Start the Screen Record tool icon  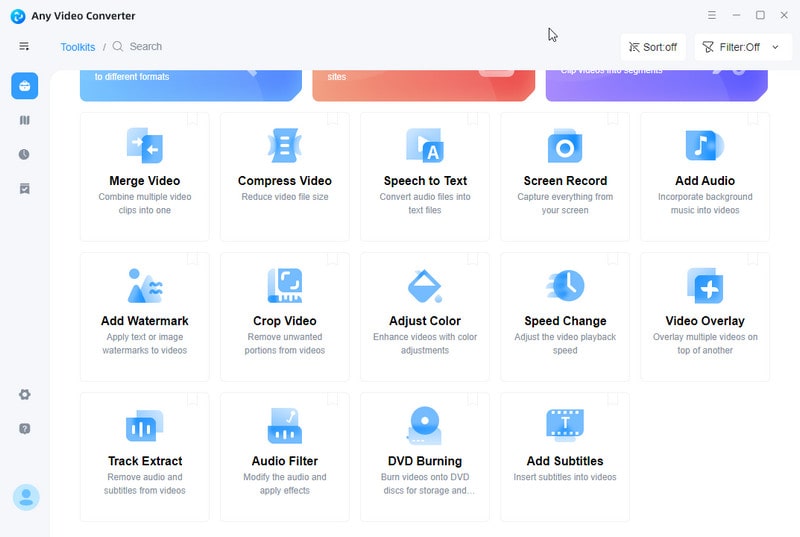[x=565, y=146]
